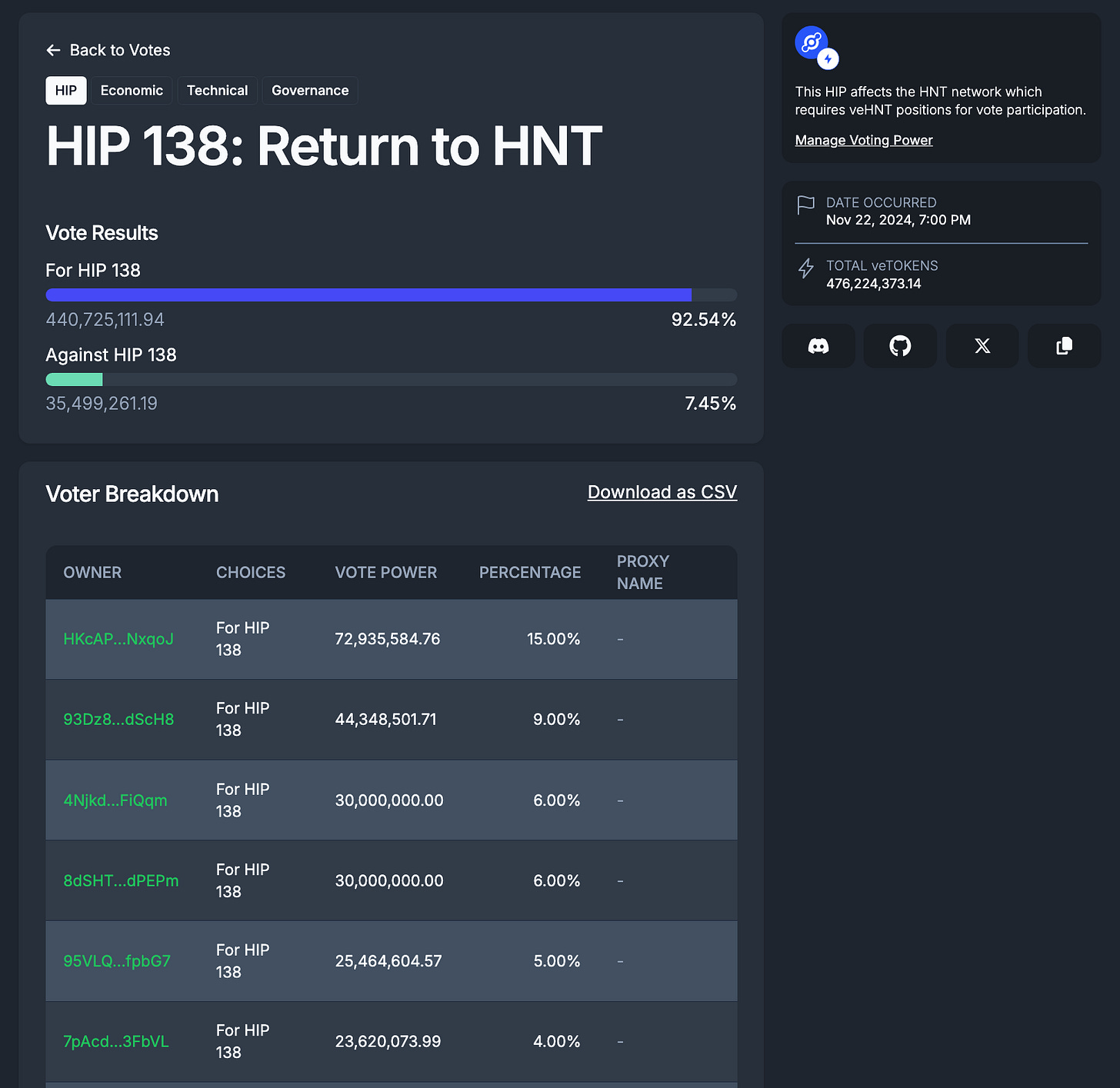Open owner 93Dz8...dScH8 address
This screenshot has width=1120, height=1088.
pyautogui.click(x=118, y=720)
